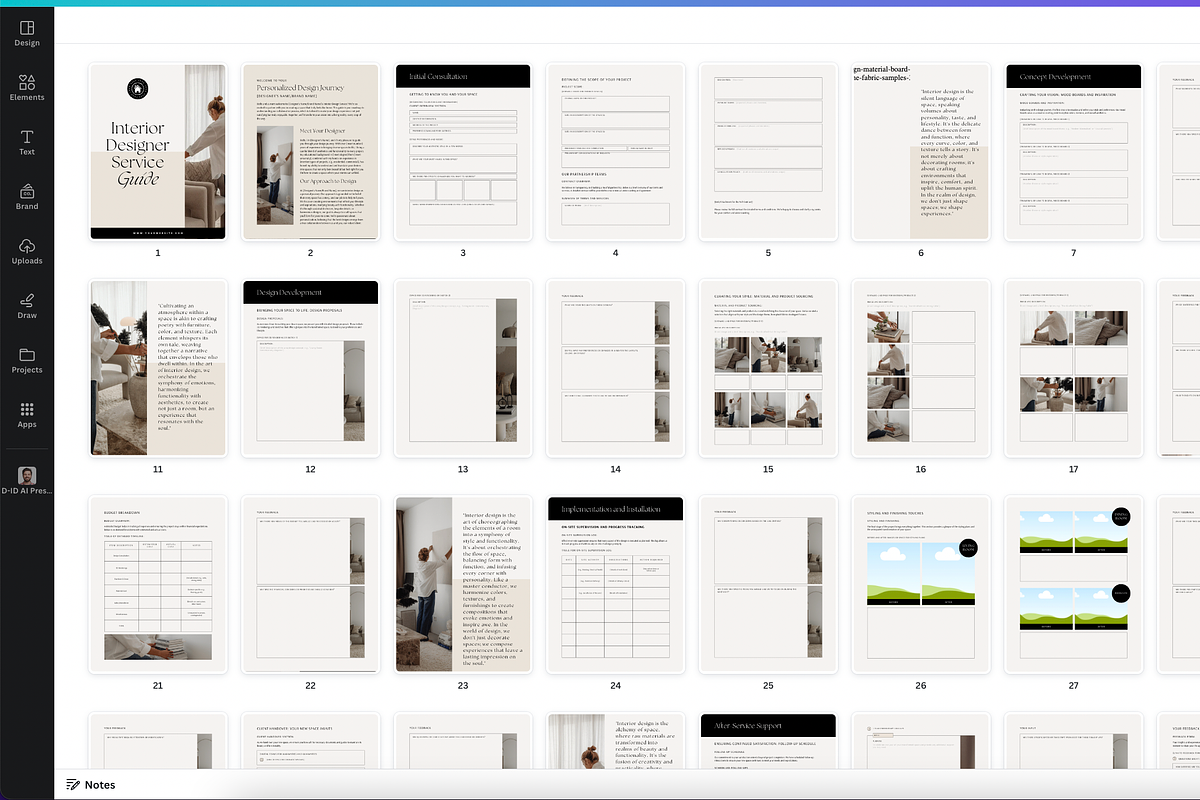1200x800 pixels.
Task: Select the Draw tool
Action: (x=27, y=306)
